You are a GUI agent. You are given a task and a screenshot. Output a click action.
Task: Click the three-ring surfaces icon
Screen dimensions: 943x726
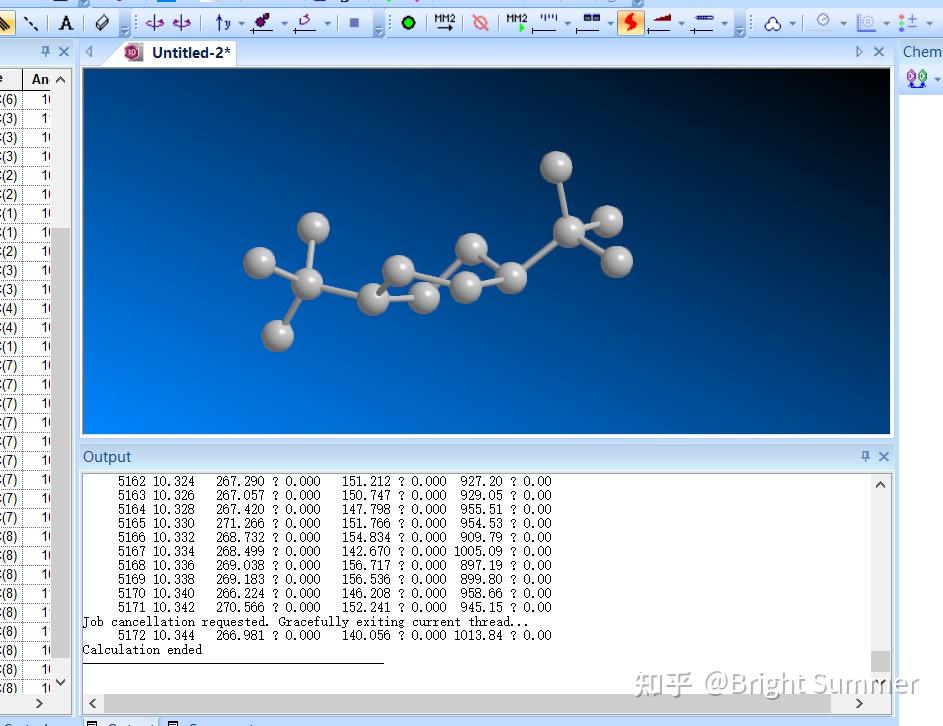coord(772,23)
